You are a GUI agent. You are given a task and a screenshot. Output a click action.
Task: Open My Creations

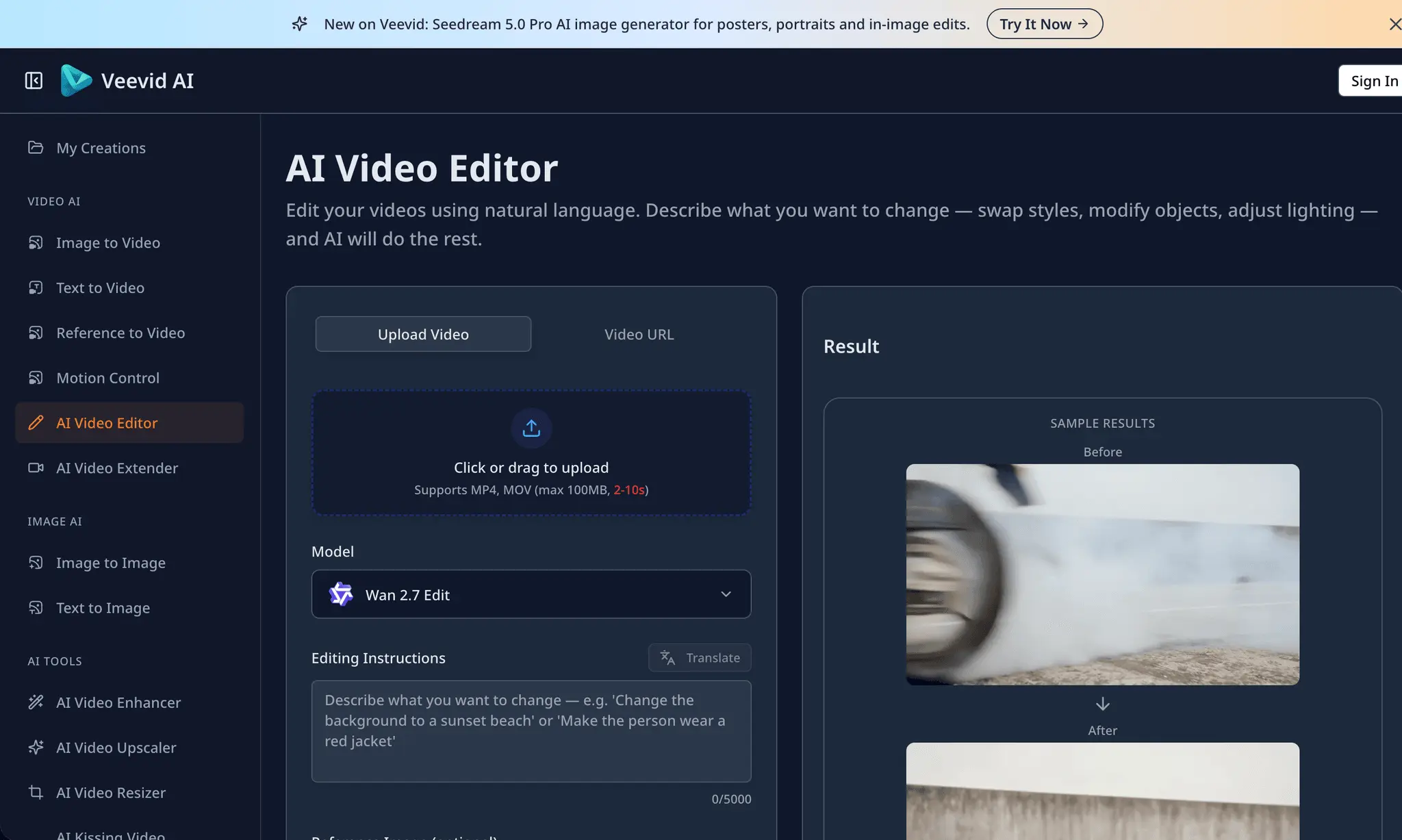coord(129,148)
